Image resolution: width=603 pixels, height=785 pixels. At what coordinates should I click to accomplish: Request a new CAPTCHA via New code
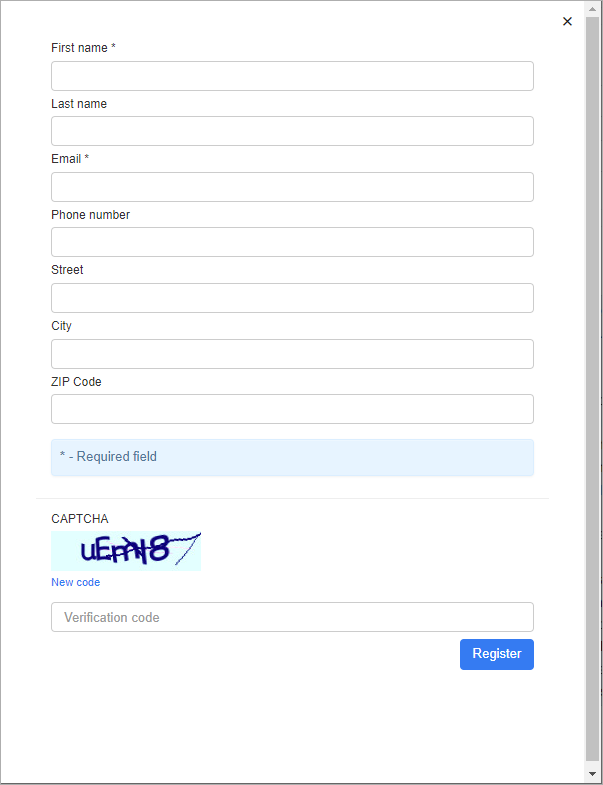(76, 582)
